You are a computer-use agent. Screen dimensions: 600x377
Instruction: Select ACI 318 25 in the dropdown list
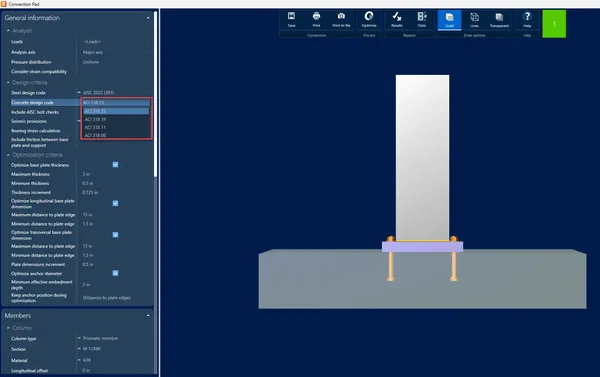[116, 111]
